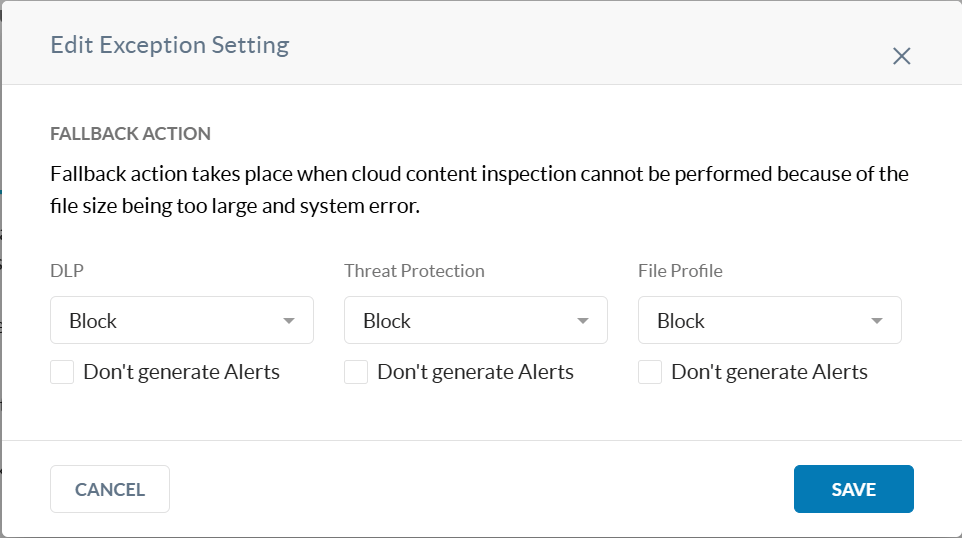The height and width of the screenshot is (538, 962).
Task: Click the fallback action description paragraph
Action: pos(479,191)
